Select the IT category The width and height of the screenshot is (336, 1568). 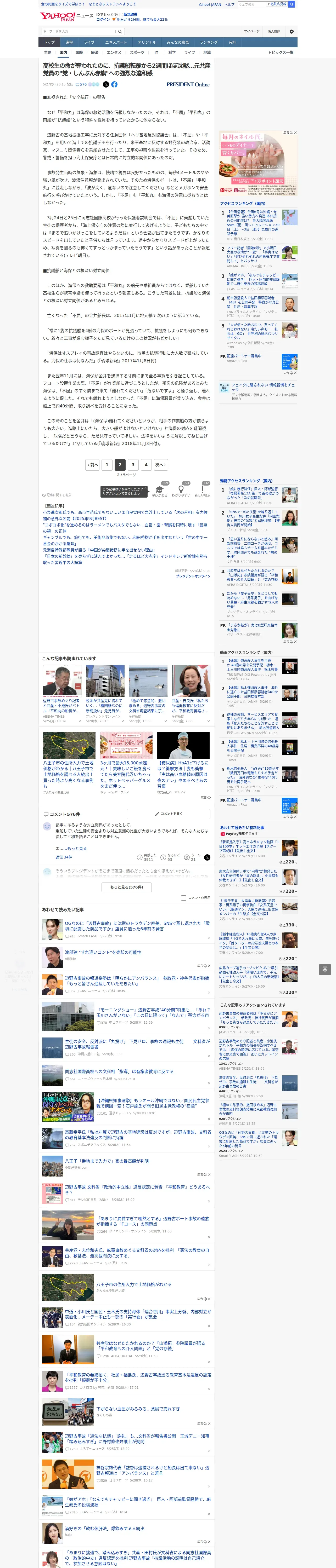click(x=156, y=52)
